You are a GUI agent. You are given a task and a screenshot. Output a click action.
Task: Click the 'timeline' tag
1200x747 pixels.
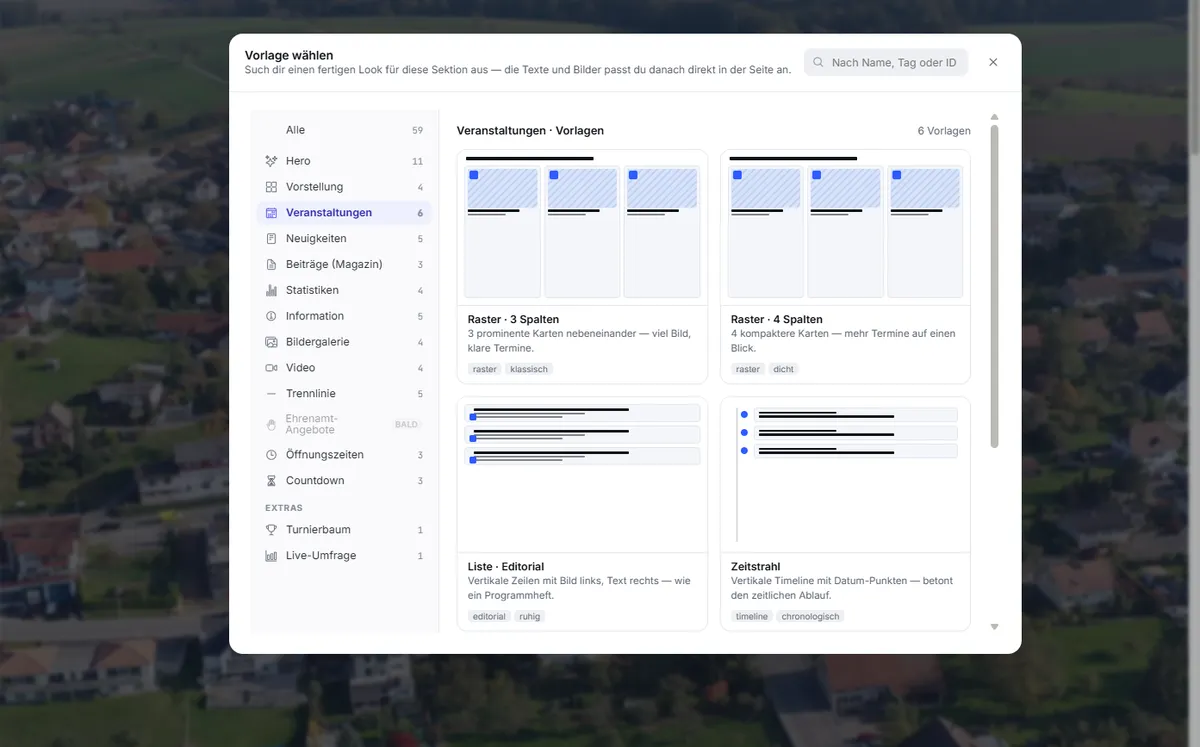click(x=752, y=617)
